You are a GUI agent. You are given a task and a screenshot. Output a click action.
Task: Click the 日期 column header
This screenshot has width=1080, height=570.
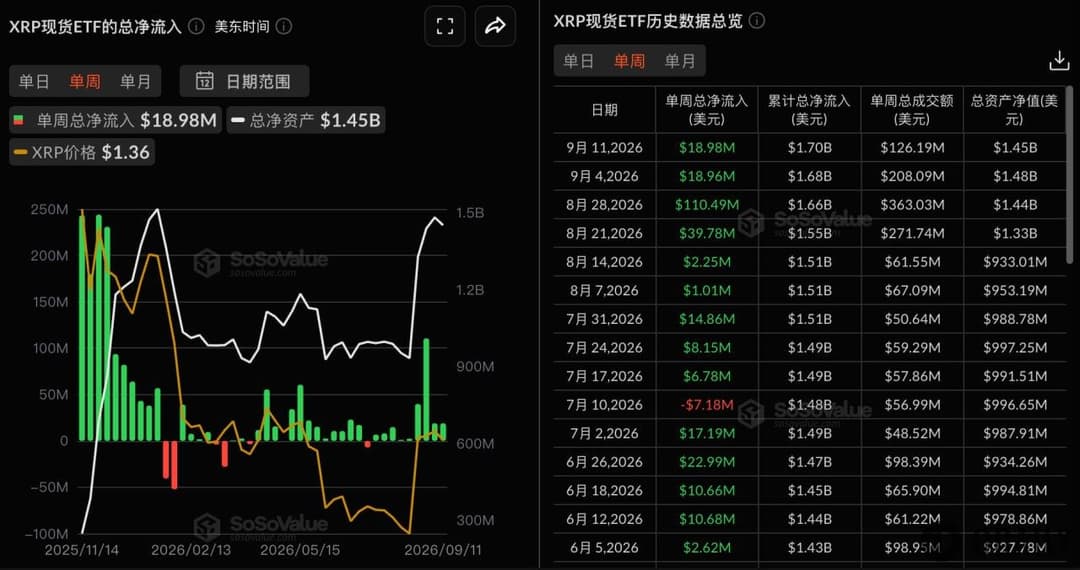pyautogui.click(x=605, y=109)
